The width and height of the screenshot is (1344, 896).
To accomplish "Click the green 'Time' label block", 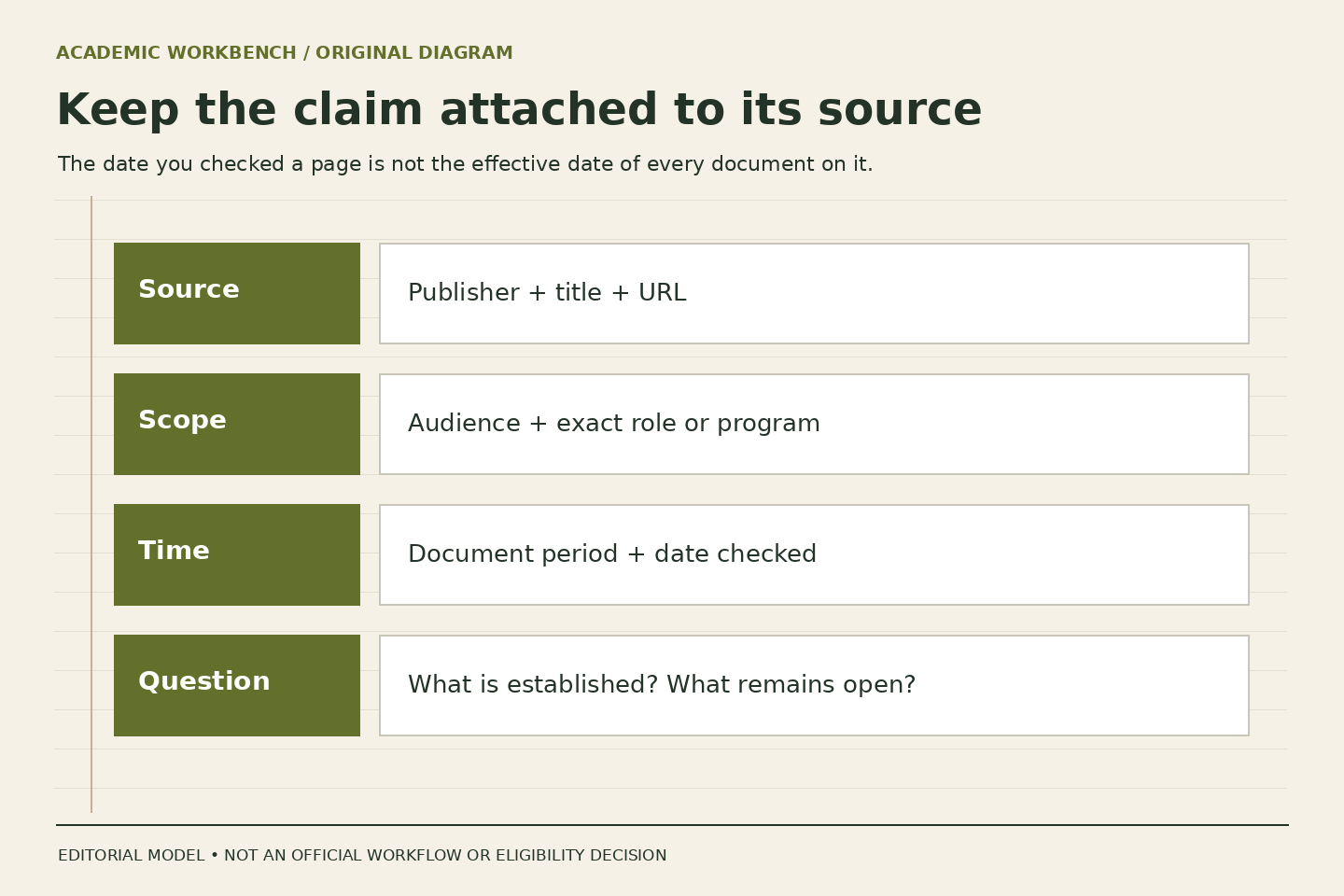I will tap(237, 554).
